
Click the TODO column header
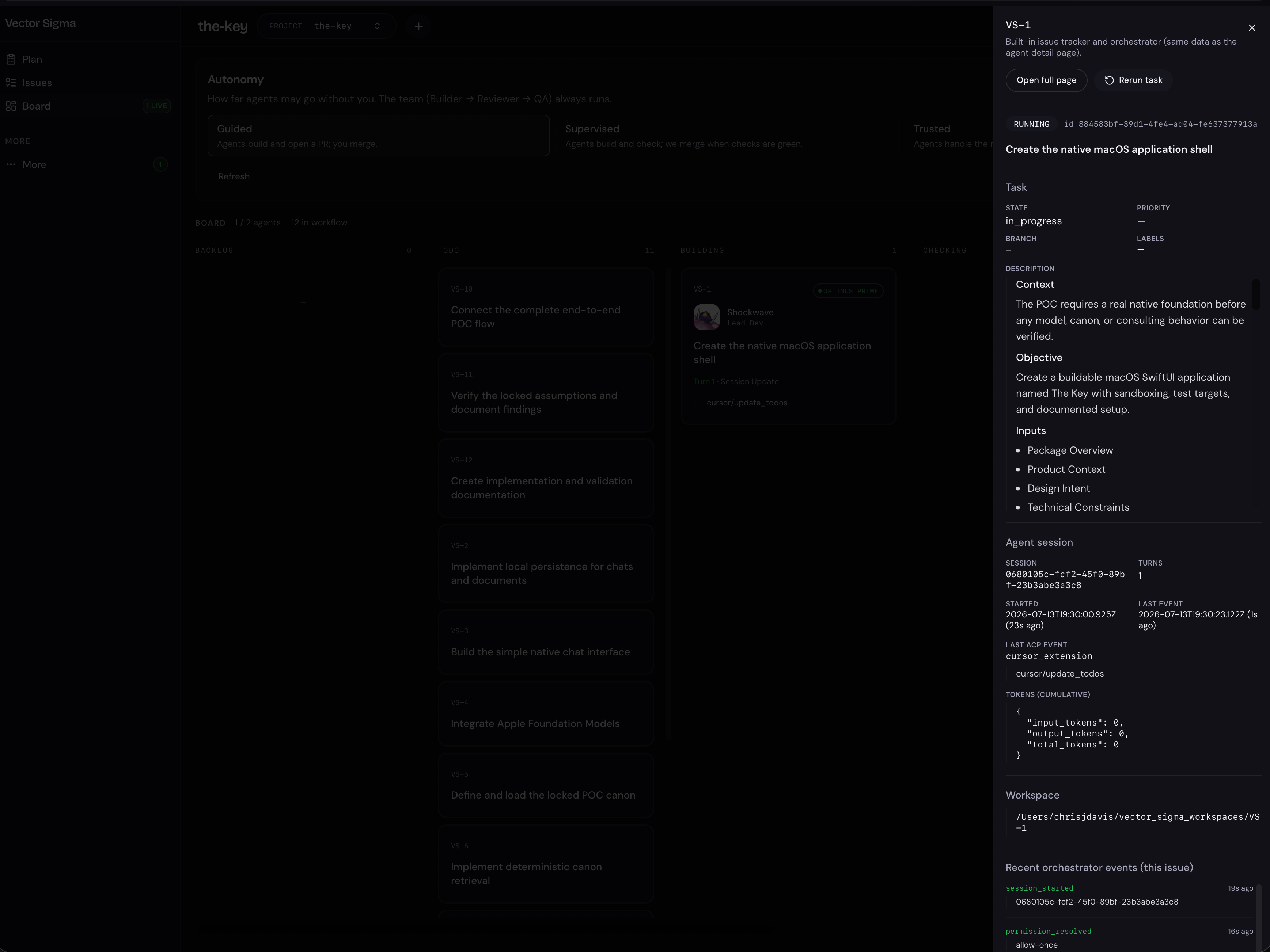point(448,251)
